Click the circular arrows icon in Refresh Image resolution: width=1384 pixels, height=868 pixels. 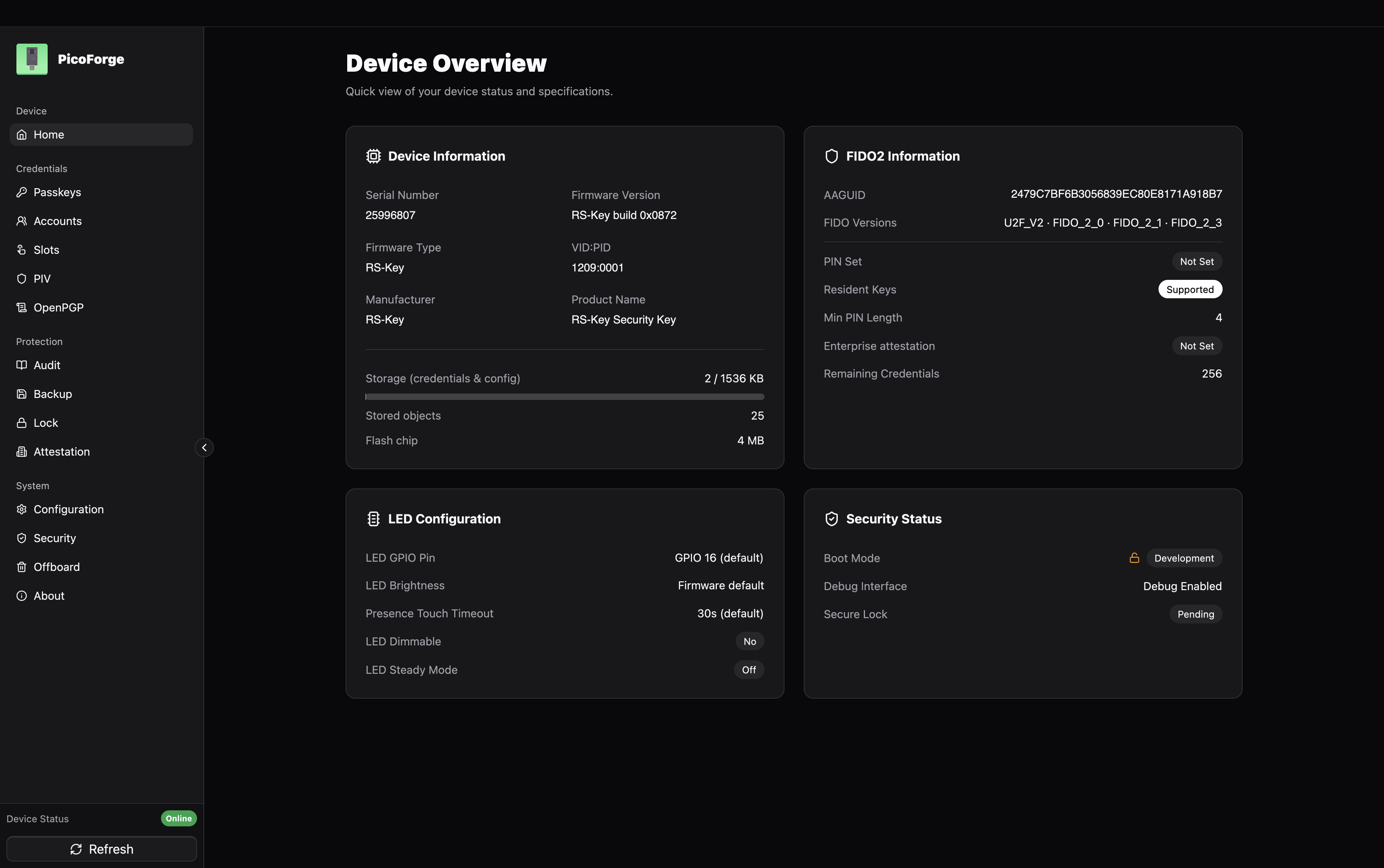[76, 849]
